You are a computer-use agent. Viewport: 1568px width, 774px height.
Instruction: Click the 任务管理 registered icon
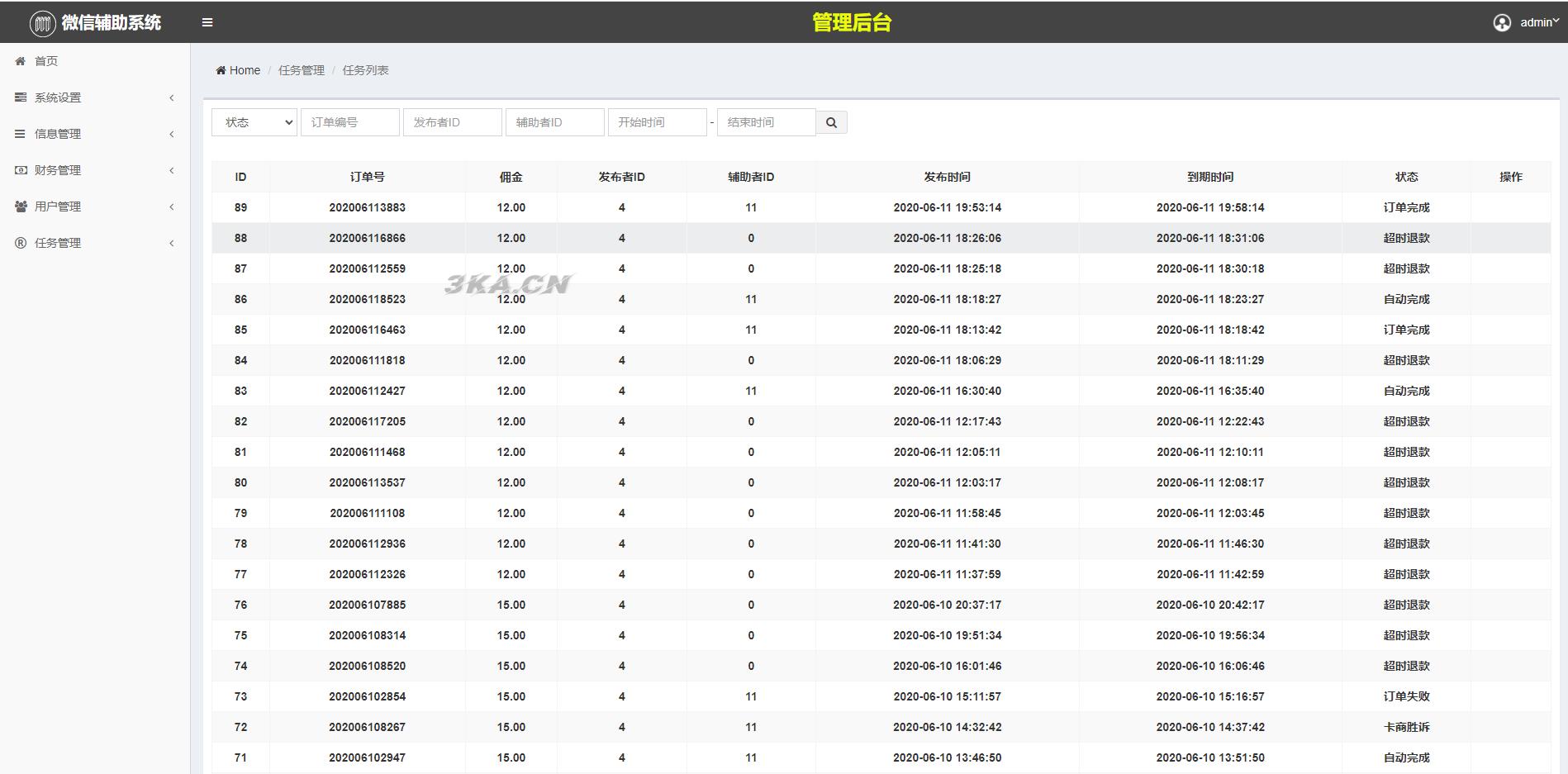tap(21, 243)
